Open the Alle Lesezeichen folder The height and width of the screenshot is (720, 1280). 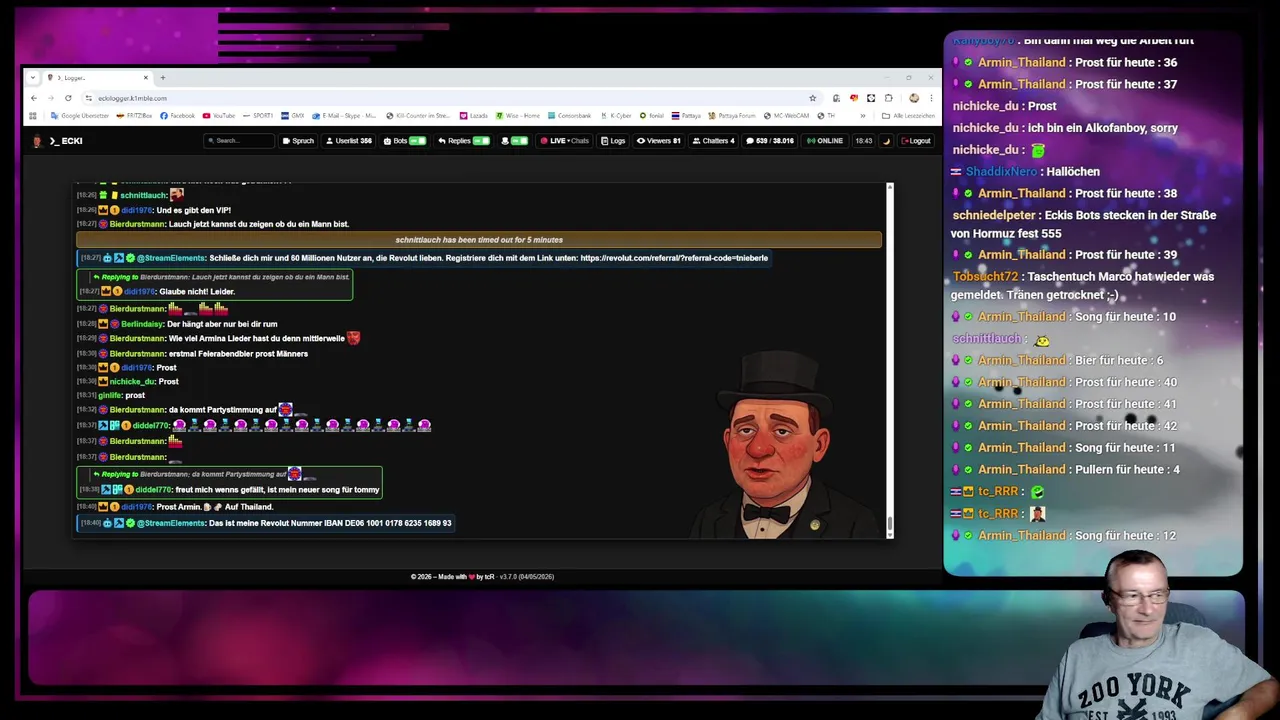[x=908, y=115]
